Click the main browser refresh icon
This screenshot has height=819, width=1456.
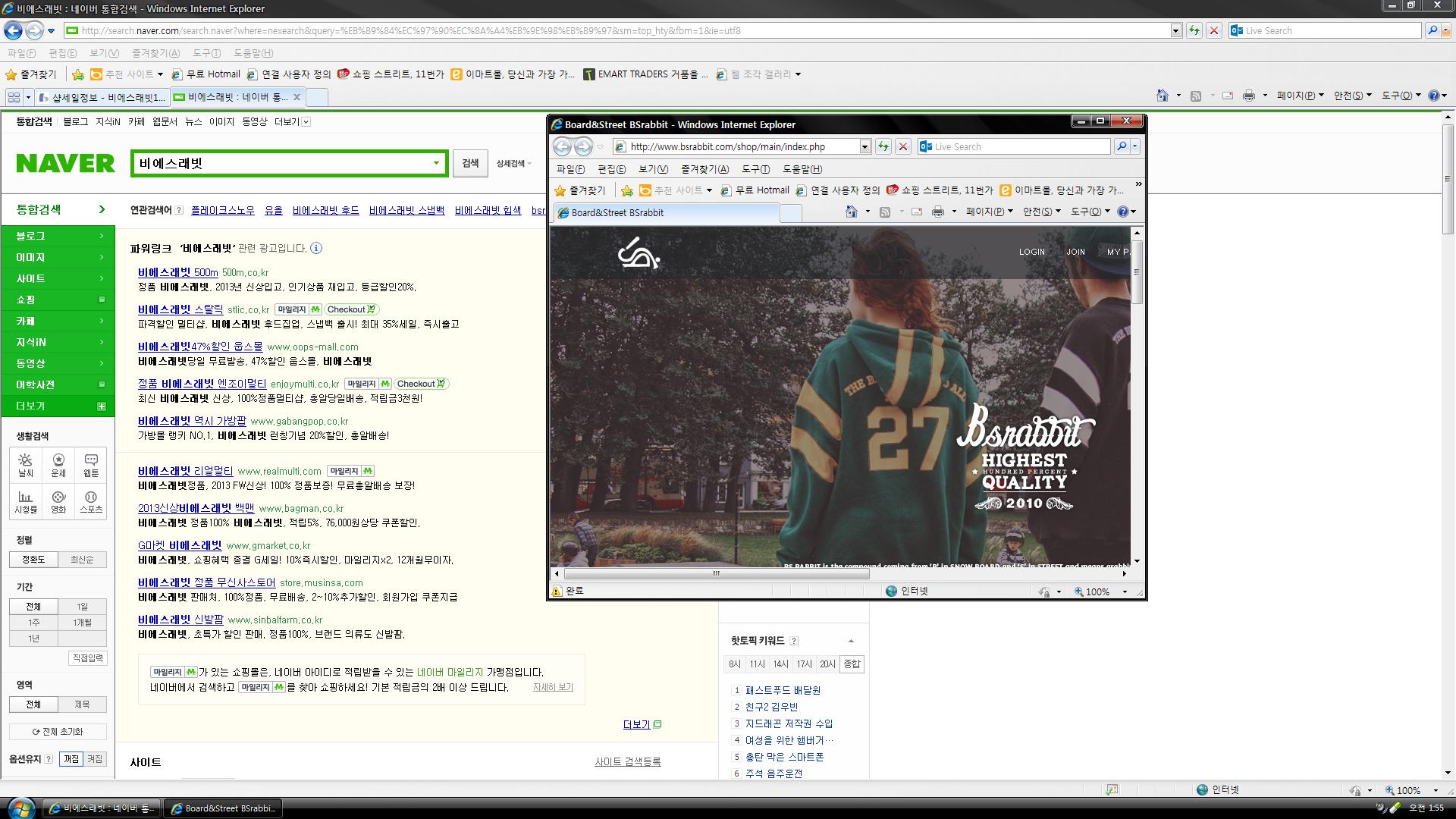(1194, 30)
